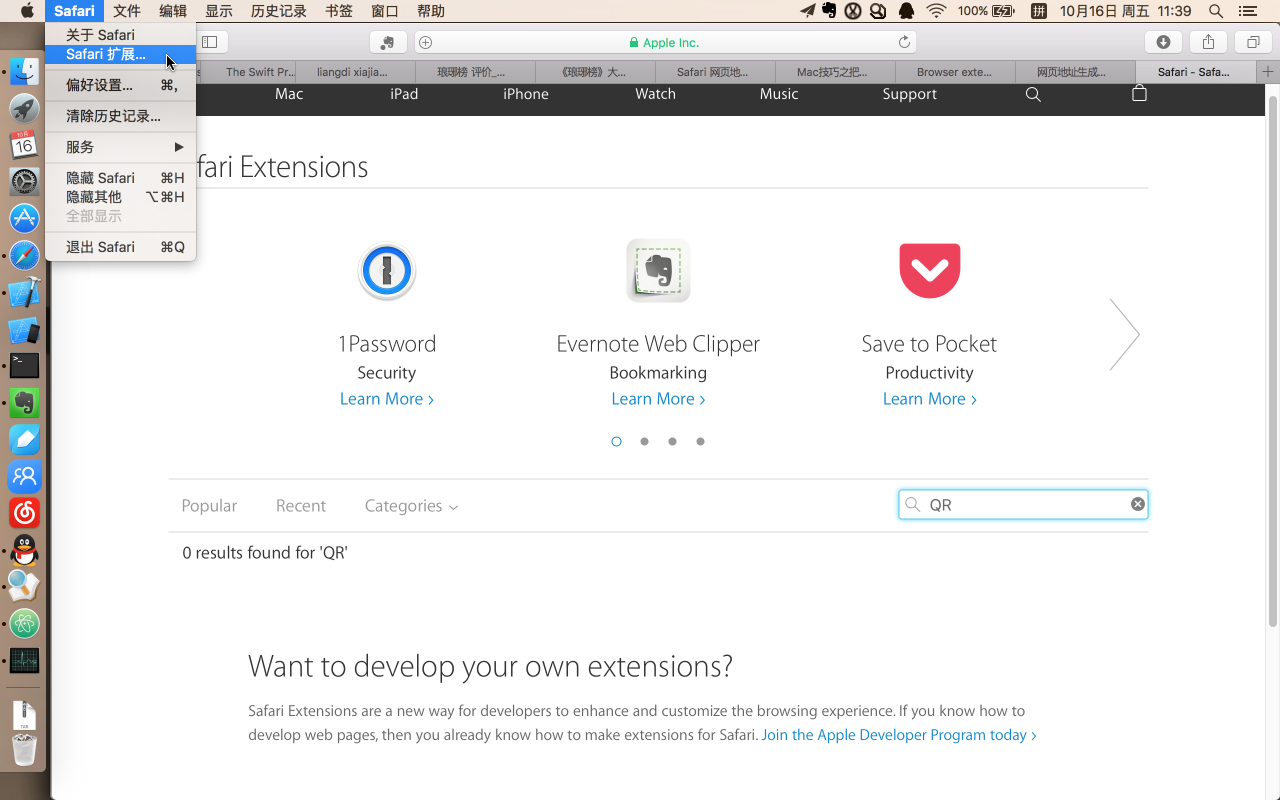
Task: Open Calendar icon in the Dock
Action: (x=24, y=145)
